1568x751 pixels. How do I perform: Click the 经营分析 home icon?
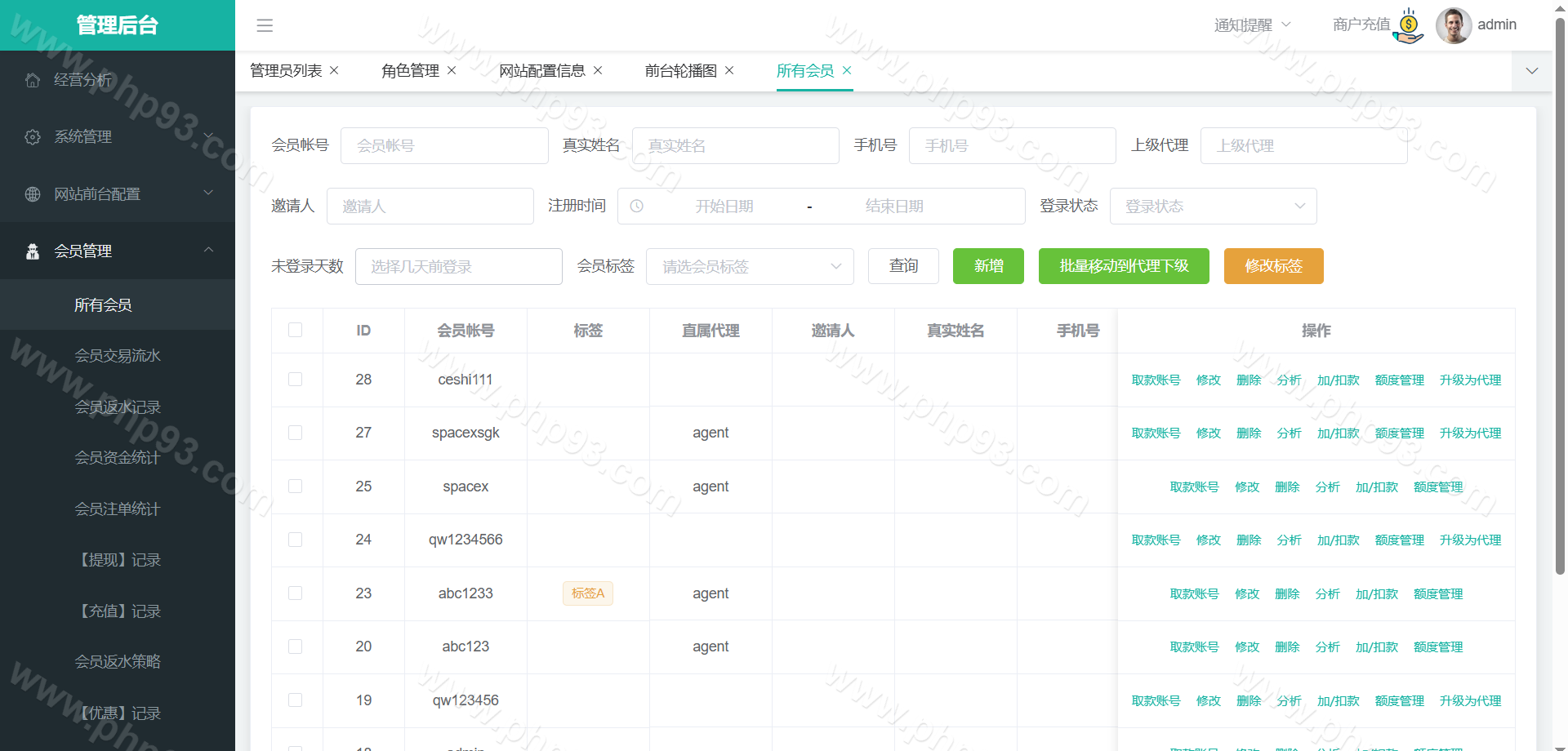(33, 80)
